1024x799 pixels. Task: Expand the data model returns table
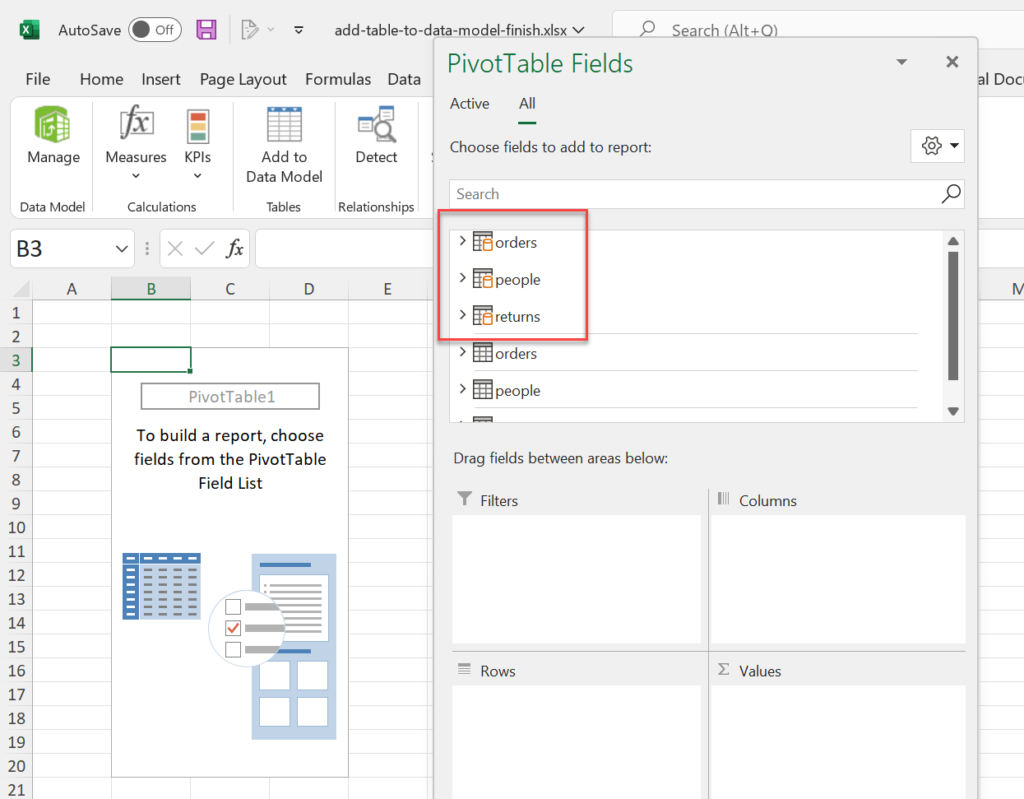click(x=462, y=316)
